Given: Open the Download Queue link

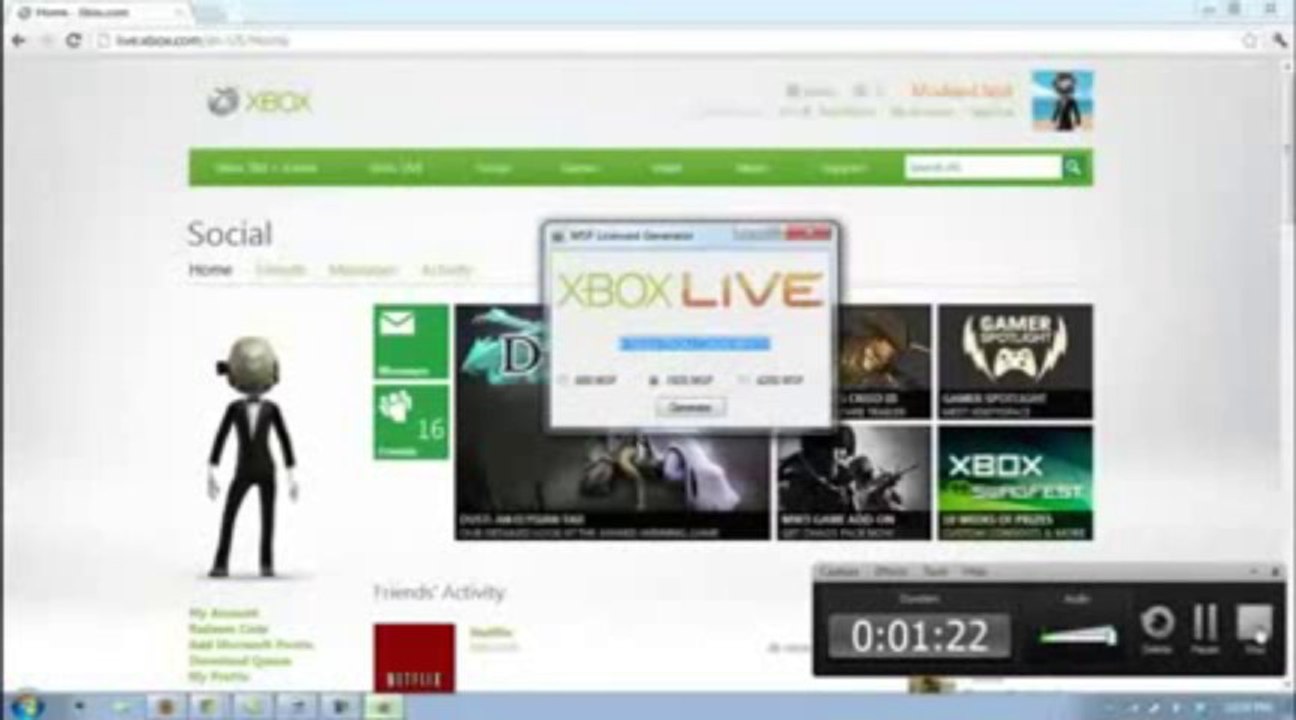Looking at the screenshot, I should [240, 661].
